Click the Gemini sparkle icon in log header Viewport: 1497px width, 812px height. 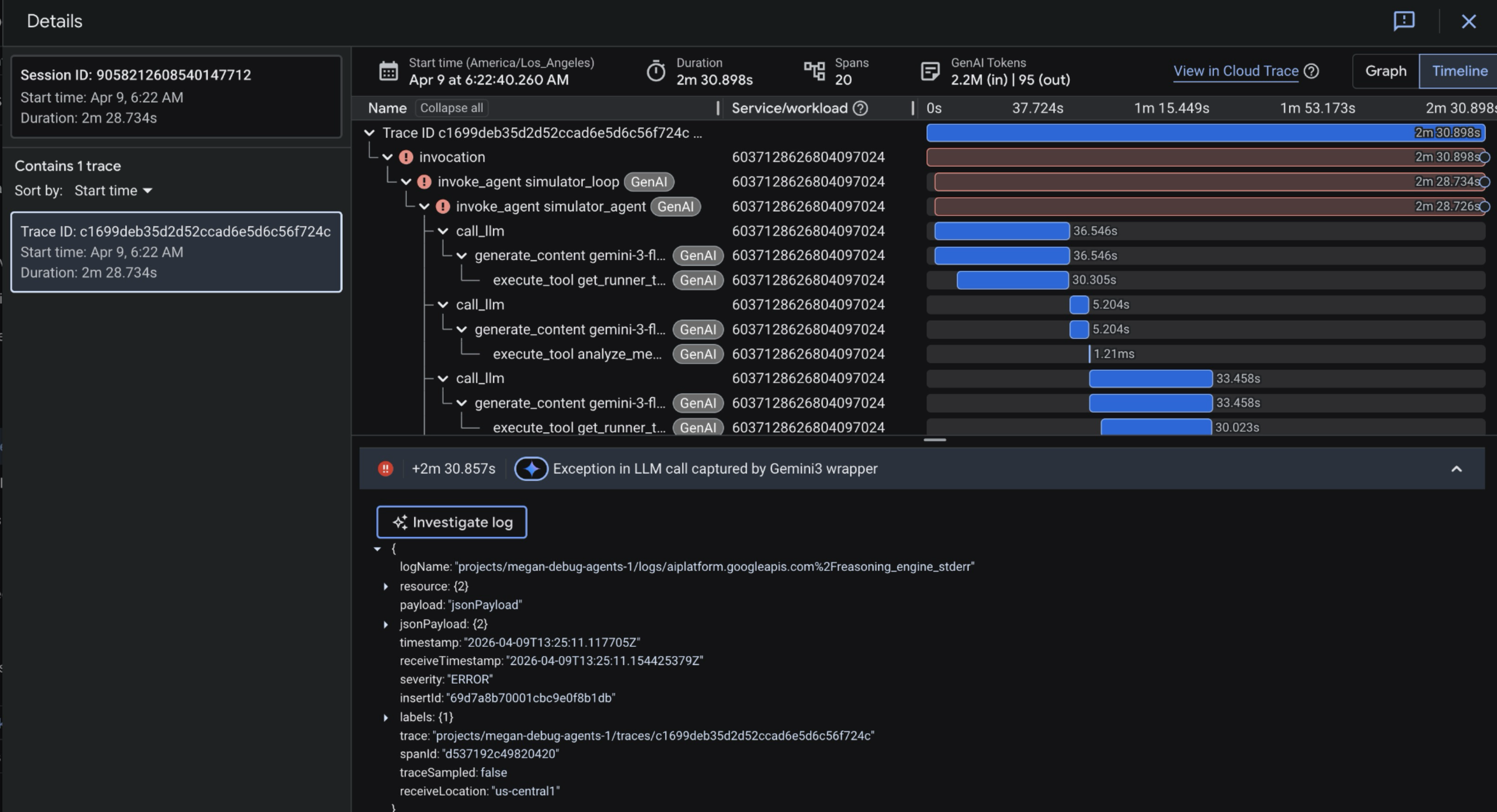(x=531, y=469)
